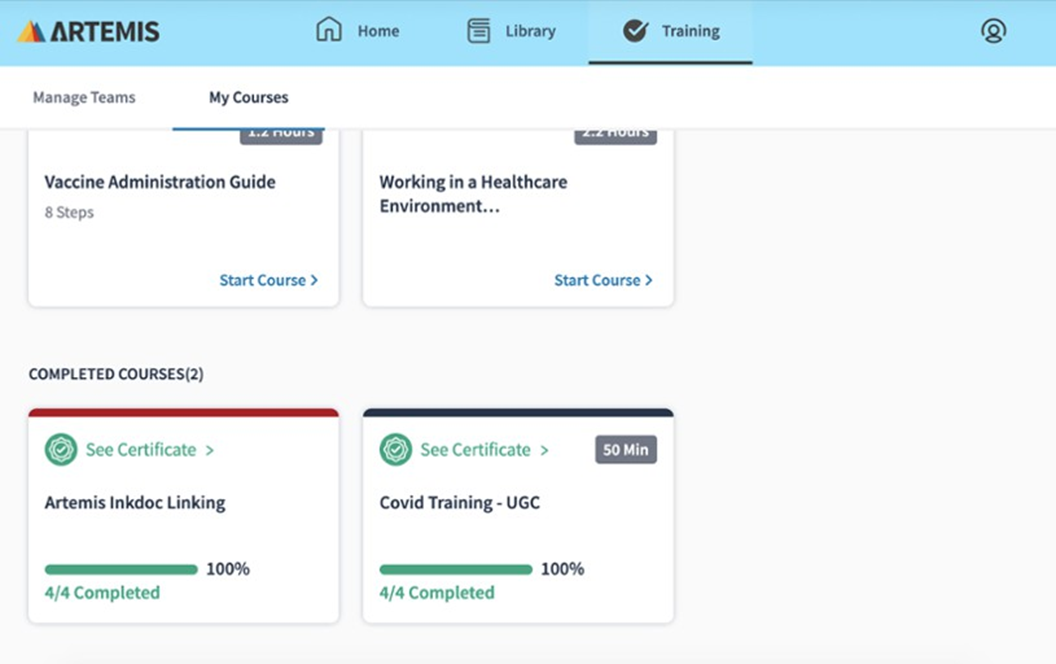The image size is (1056, 664).
Task: Click the Working in a Healthcare Environment title
Action: click(x=473, y=194)
